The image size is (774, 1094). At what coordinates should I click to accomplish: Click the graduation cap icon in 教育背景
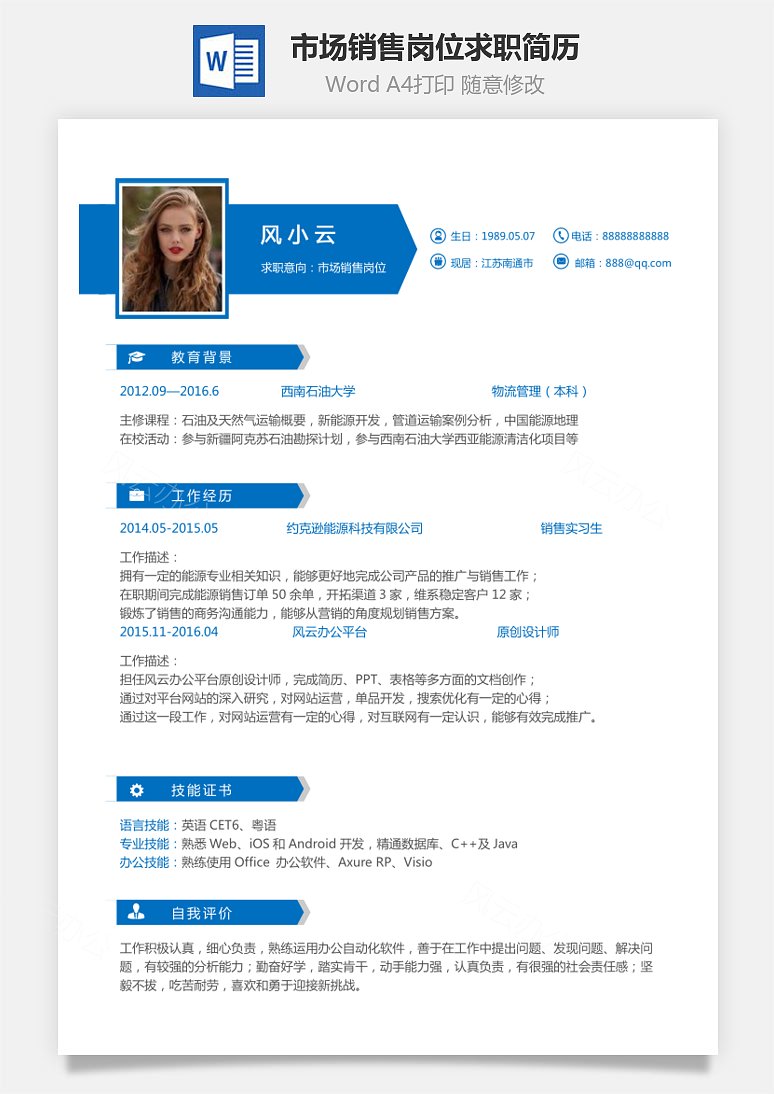click(x=136, y=357)
